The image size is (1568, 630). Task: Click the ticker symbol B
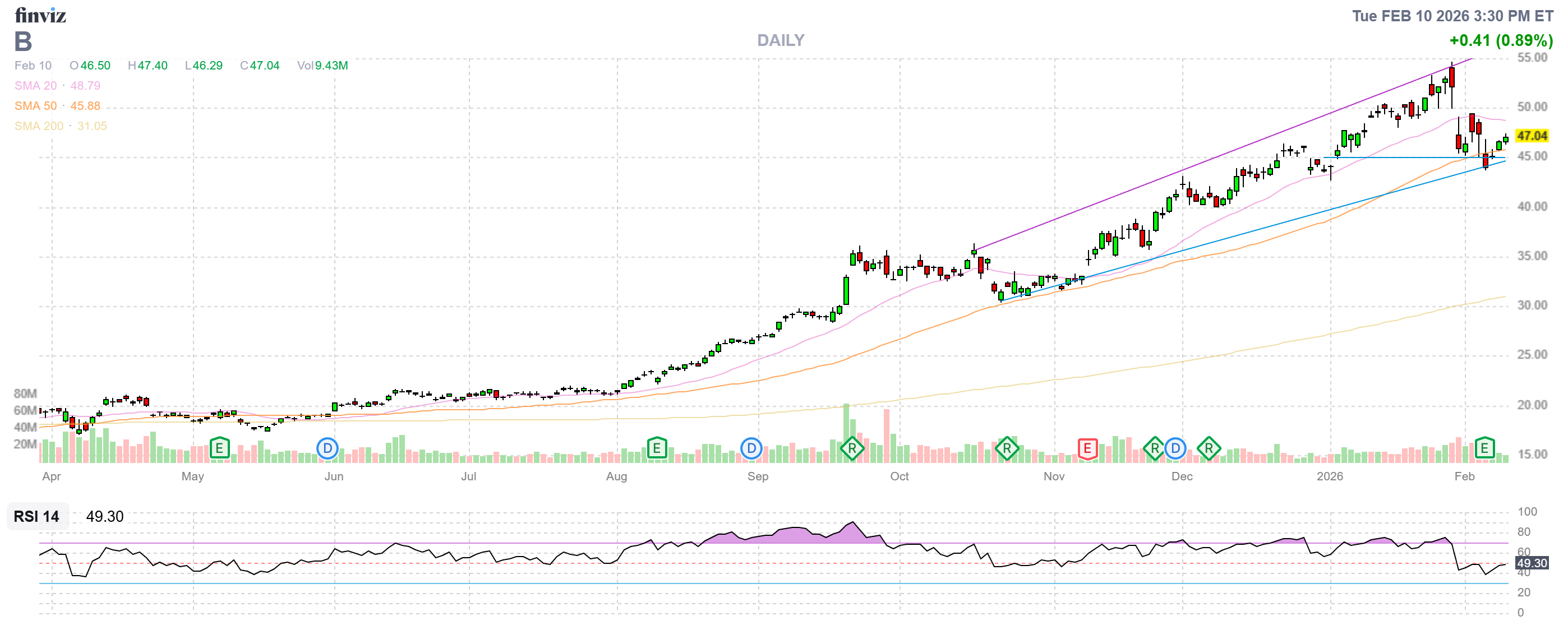23,41
